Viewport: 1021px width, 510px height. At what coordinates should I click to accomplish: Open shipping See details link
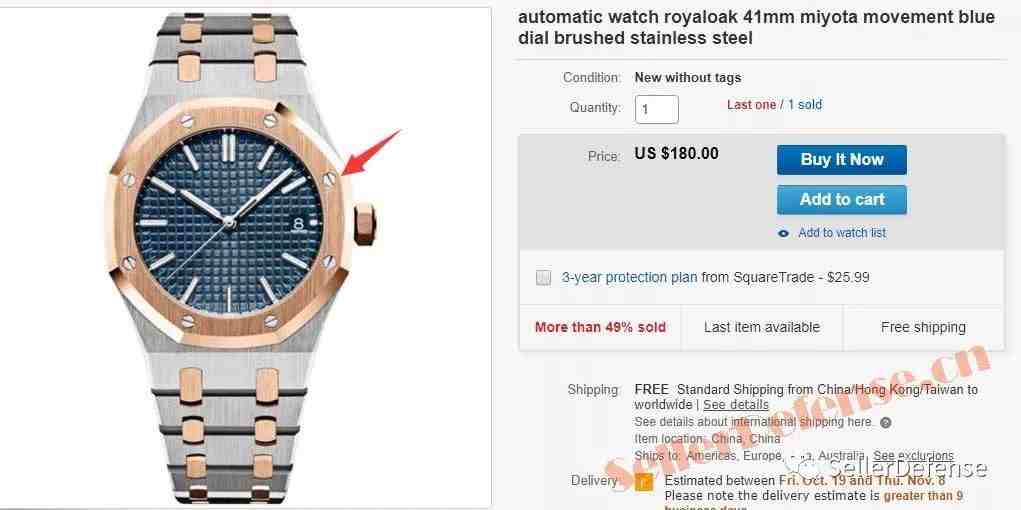(736, 404)
